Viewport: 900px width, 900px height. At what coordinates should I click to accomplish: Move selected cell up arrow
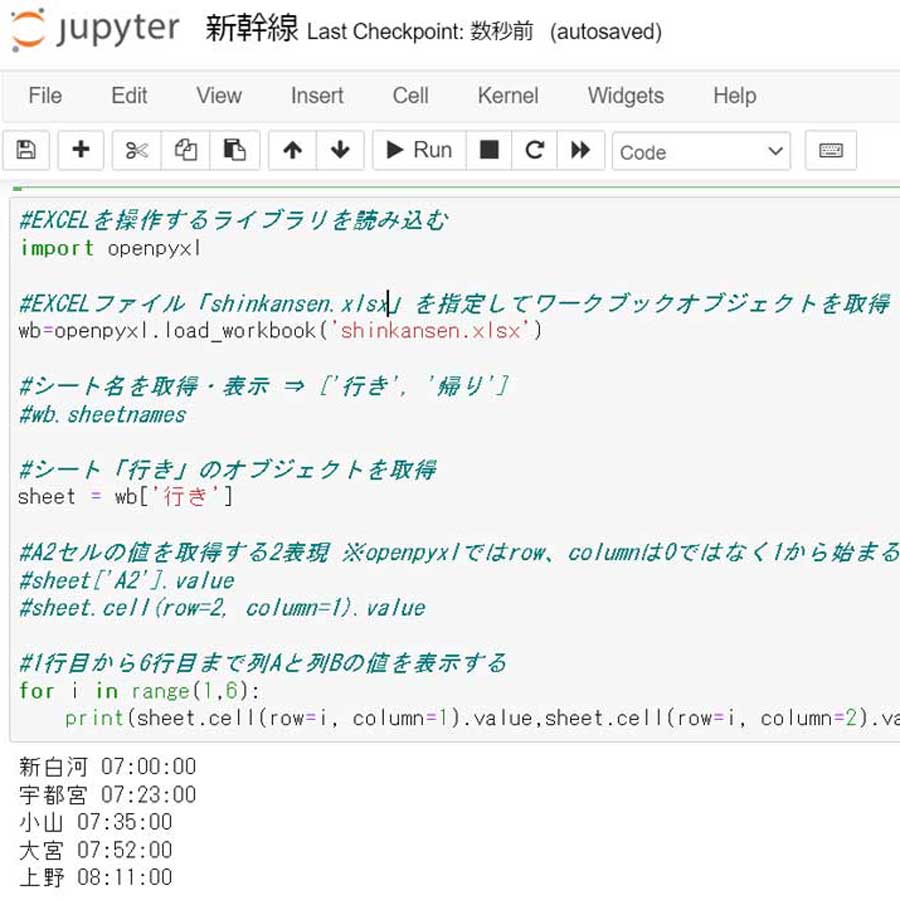293,150
